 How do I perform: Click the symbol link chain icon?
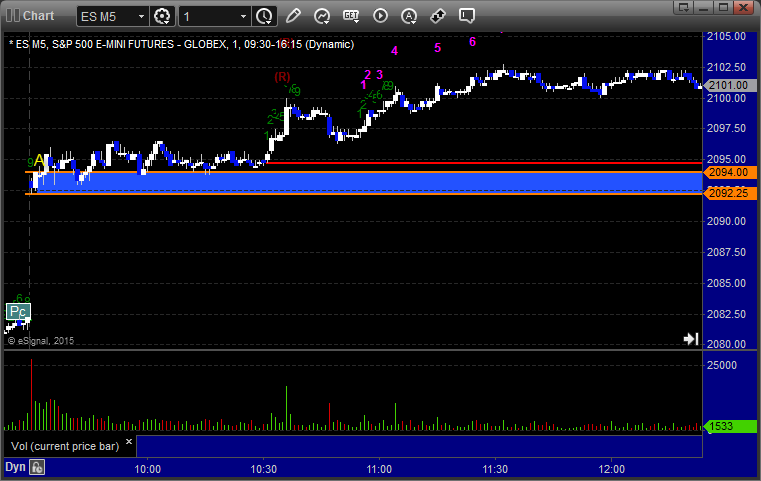tap(438, 16)
